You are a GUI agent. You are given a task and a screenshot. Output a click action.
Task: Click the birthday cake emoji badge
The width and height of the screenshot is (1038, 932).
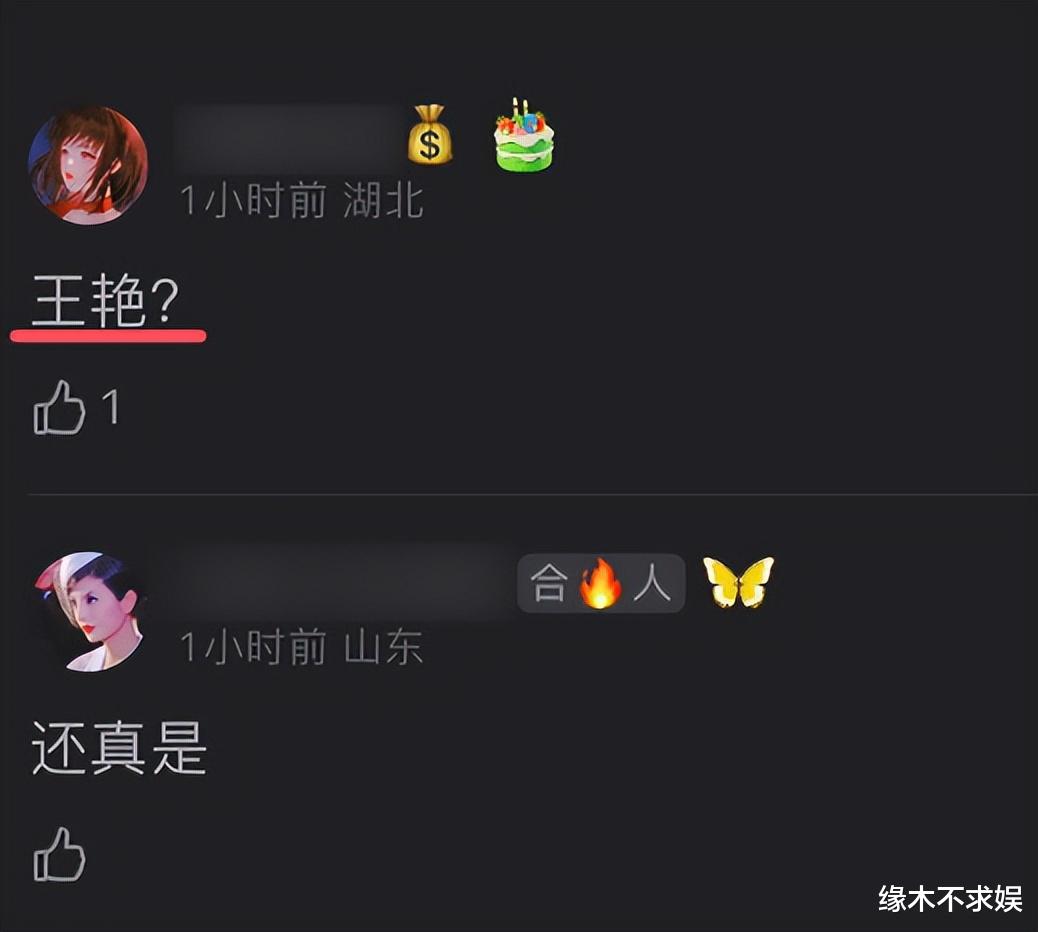[524, 135]
